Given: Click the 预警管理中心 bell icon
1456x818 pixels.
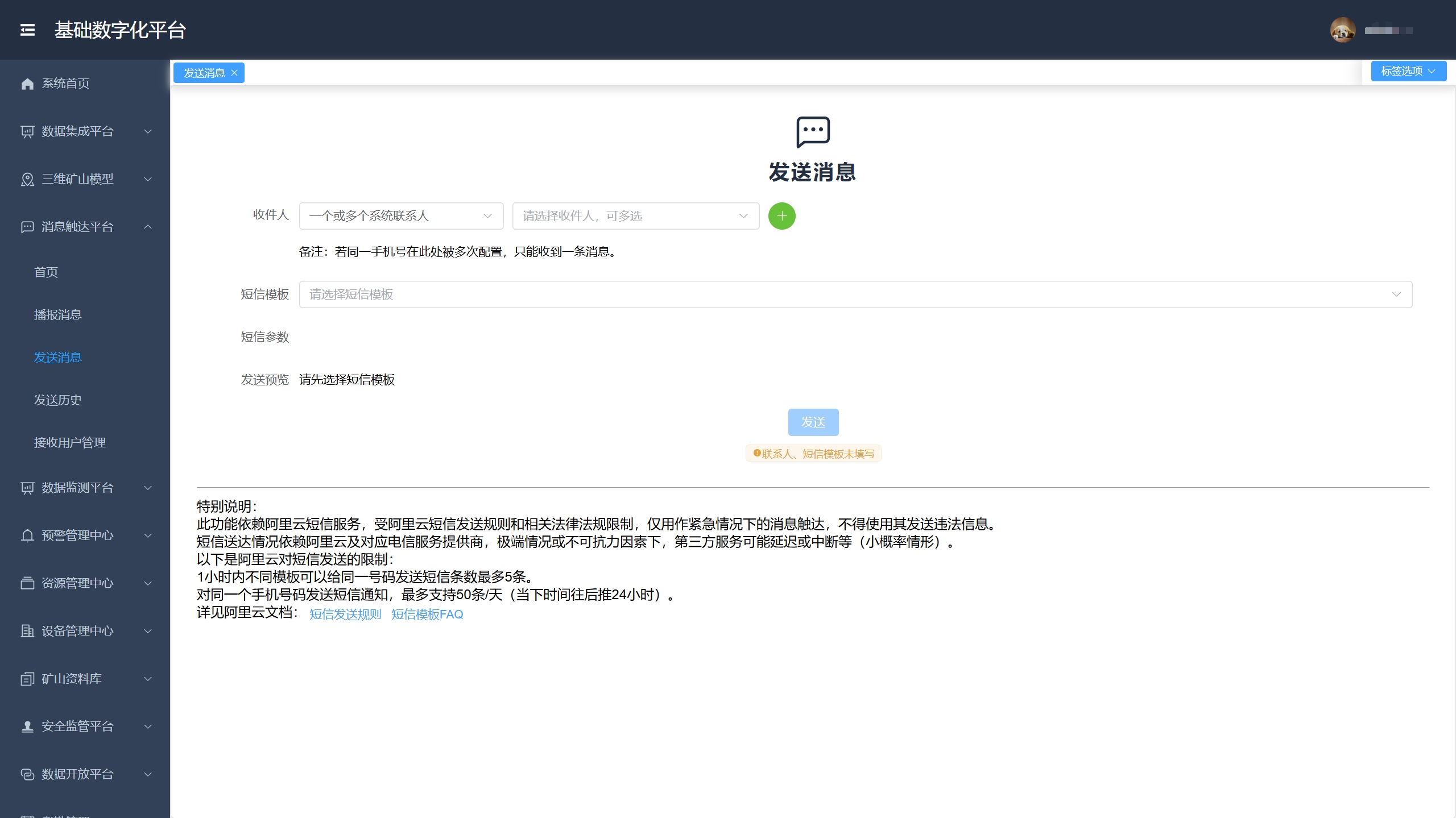Looking at the screenshot, I should click(27, 535).
